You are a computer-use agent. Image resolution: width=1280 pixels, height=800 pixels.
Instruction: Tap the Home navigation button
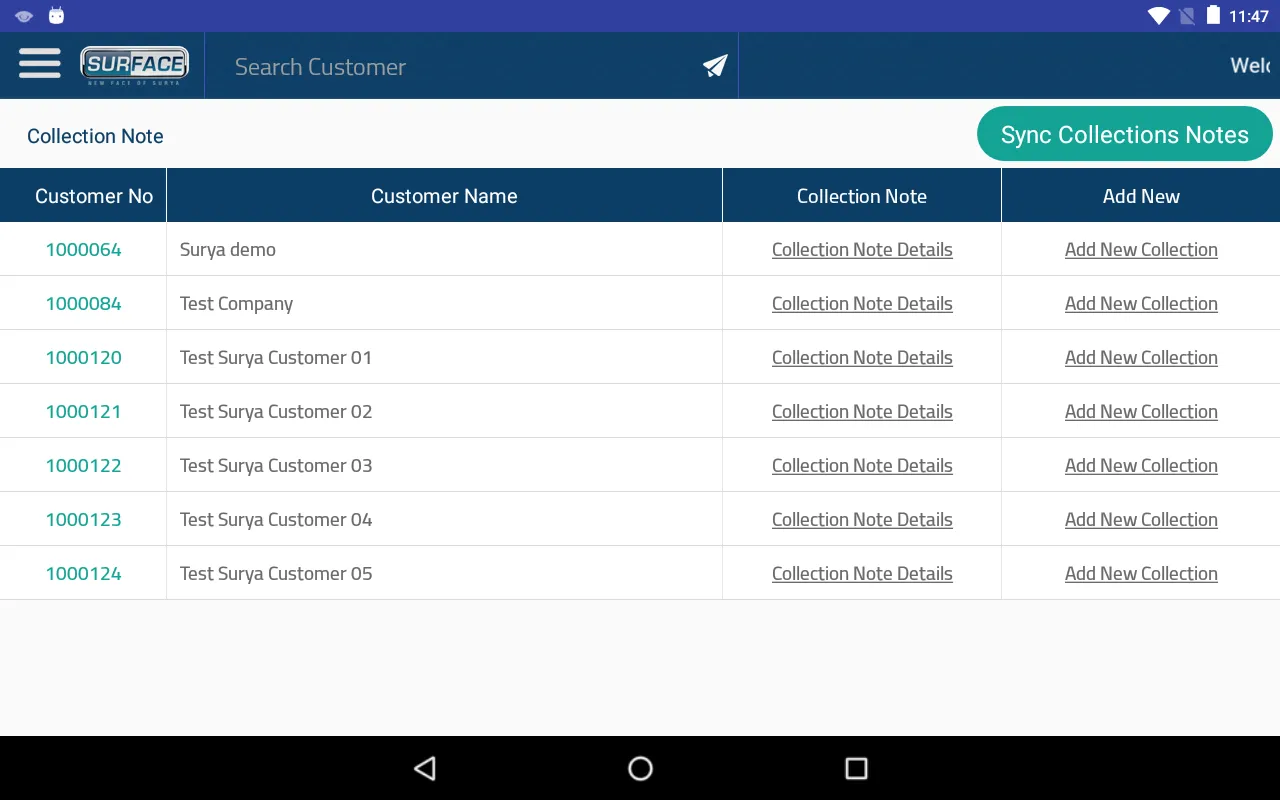(639, 768)
